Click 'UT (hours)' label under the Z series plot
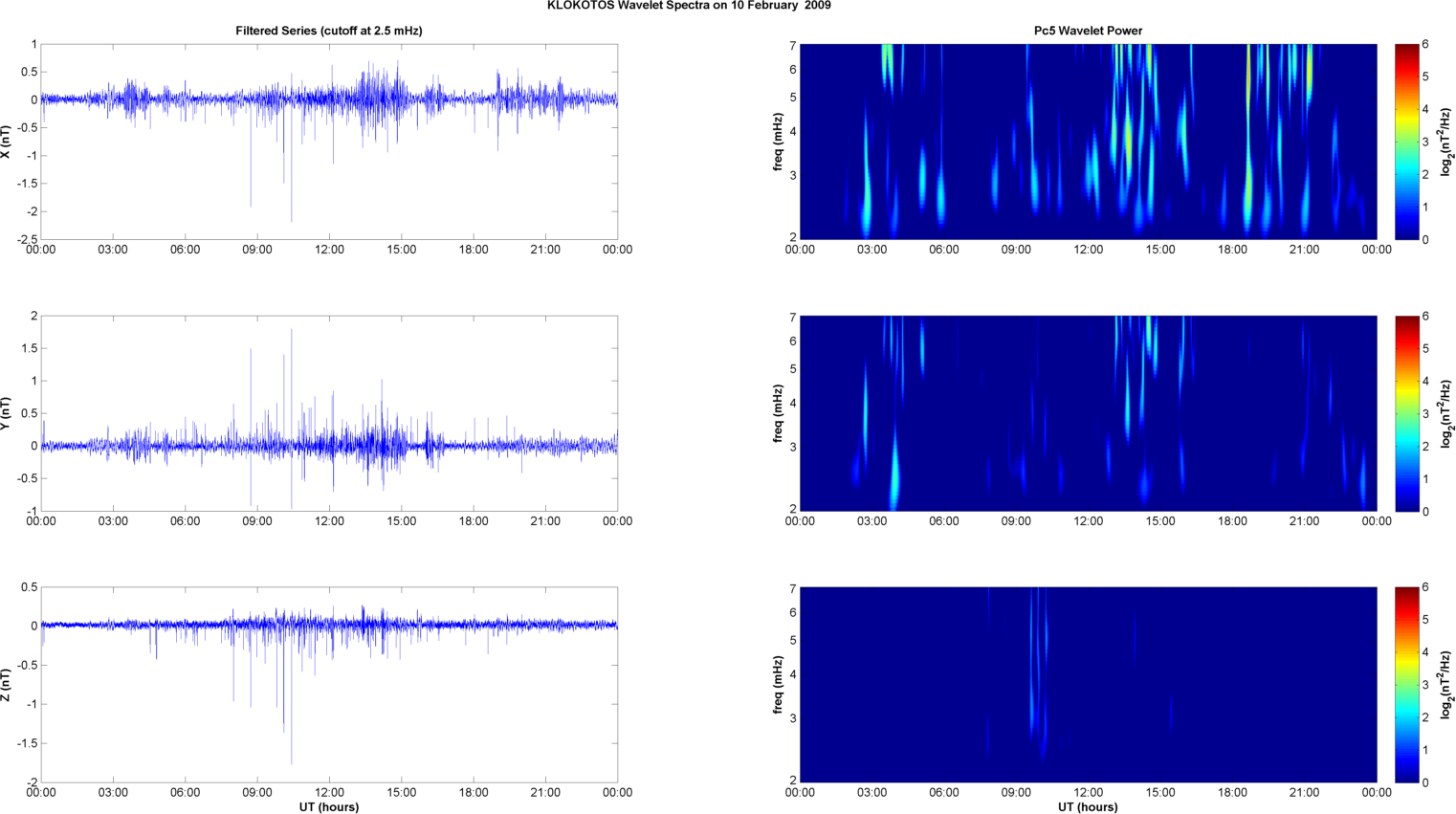Image resolution: width=1456 pixels, height=814 pixels. pyautogui.click(x=329, y=807)
